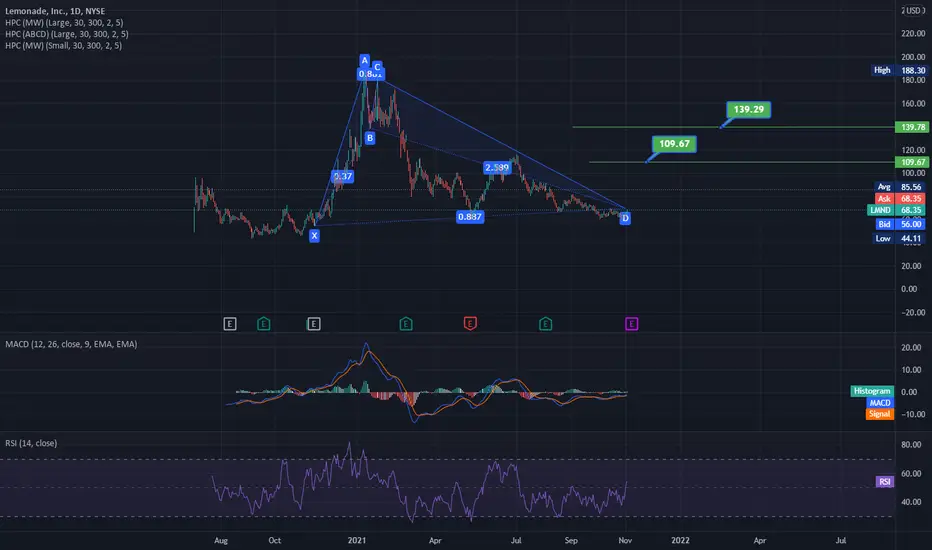This screenshot has height=550, width=932.
Task: Select pattern point label D
Action: coord(625,218)
